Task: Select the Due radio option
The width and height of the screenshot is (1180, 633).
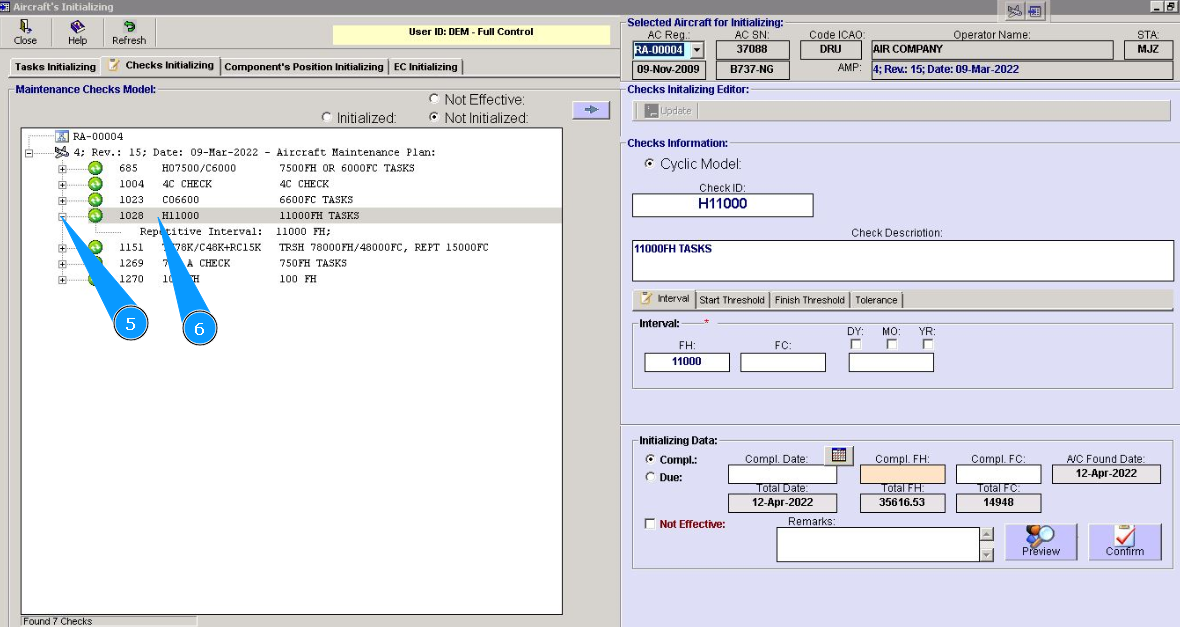Action: tap(651, 478)
